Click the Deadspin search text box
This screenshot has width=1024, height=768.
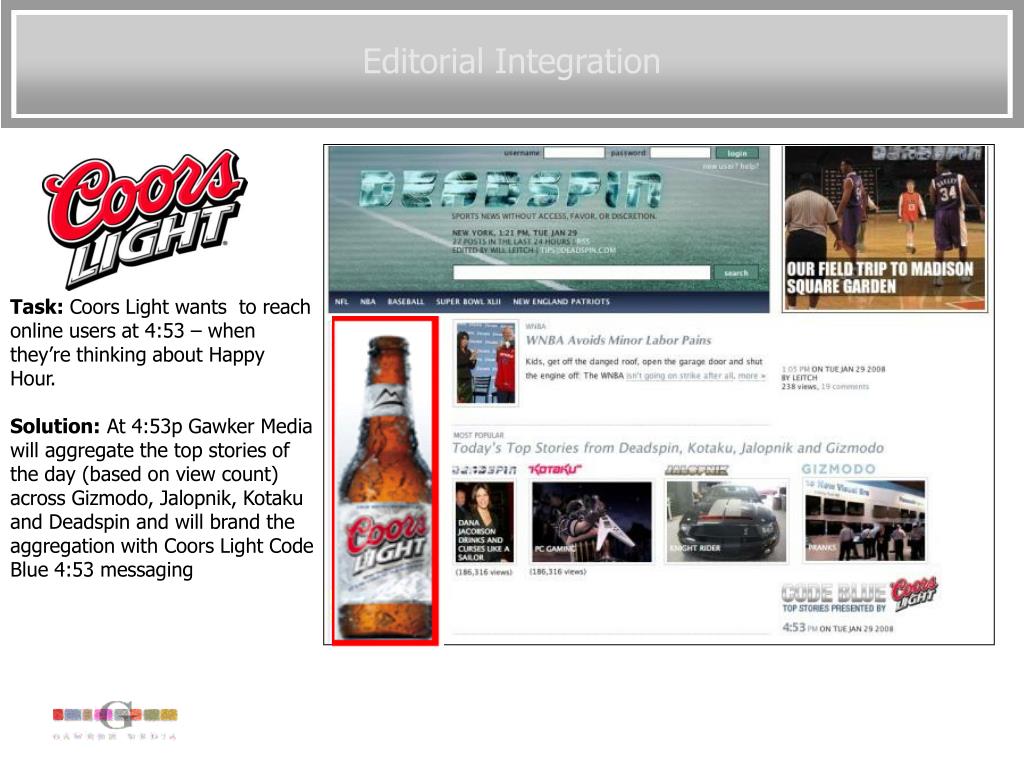click(581, 272)
